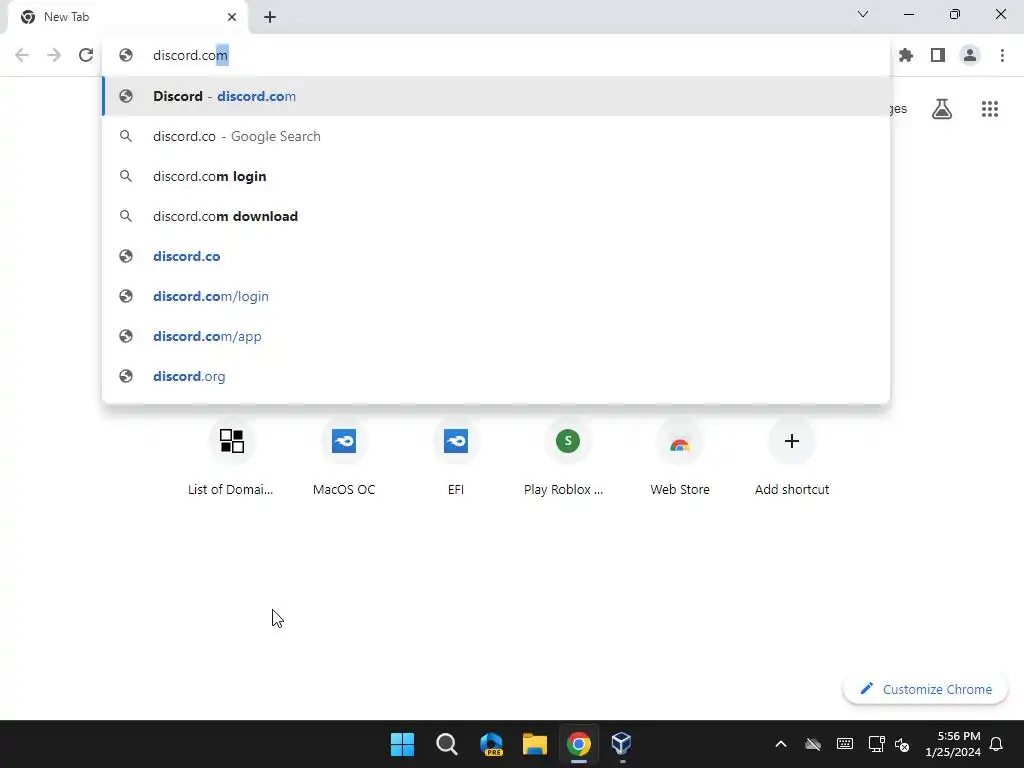Click the cloud sync tray icon

point(812,744)
